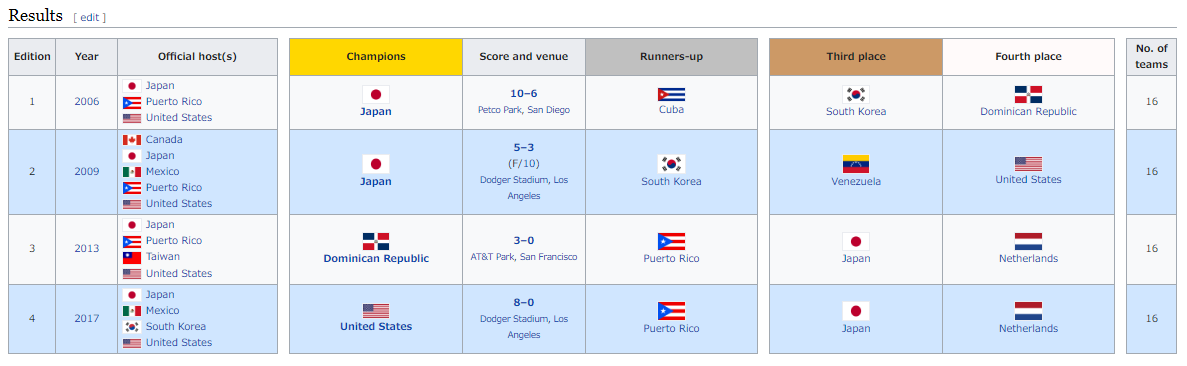The image size is (1187, 366).
Task: Click the Cuba flag in Runners-up column
Action: tap(671, 95)
